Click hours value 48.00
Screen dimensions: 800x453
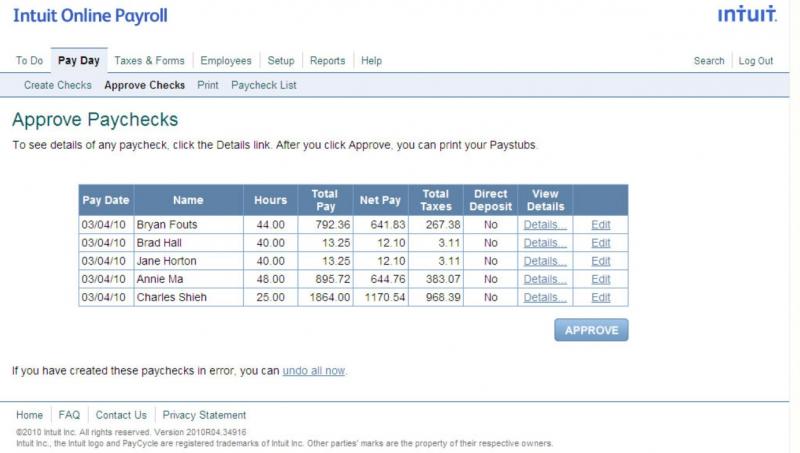pyautogui.click(x=270, y=280)
